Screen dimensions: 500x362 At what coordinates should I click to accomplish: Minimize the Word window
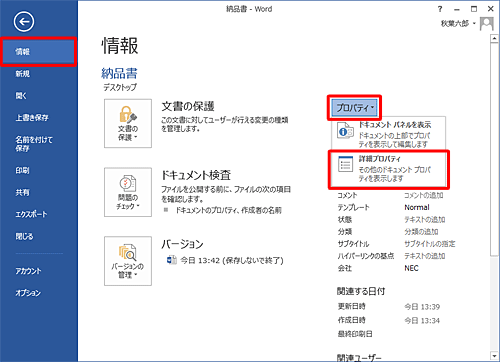(457, 9)
